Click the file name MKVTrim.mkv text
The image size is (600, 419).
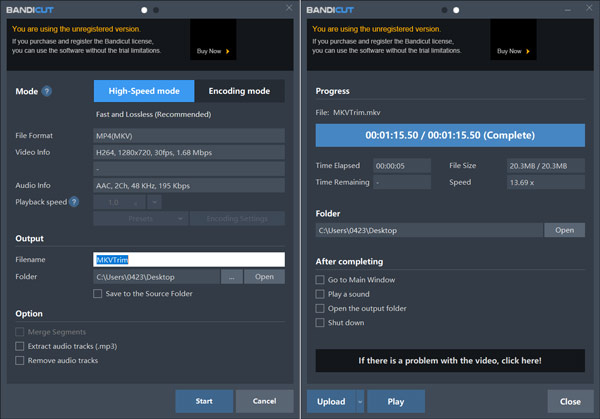tap(357, 112)
